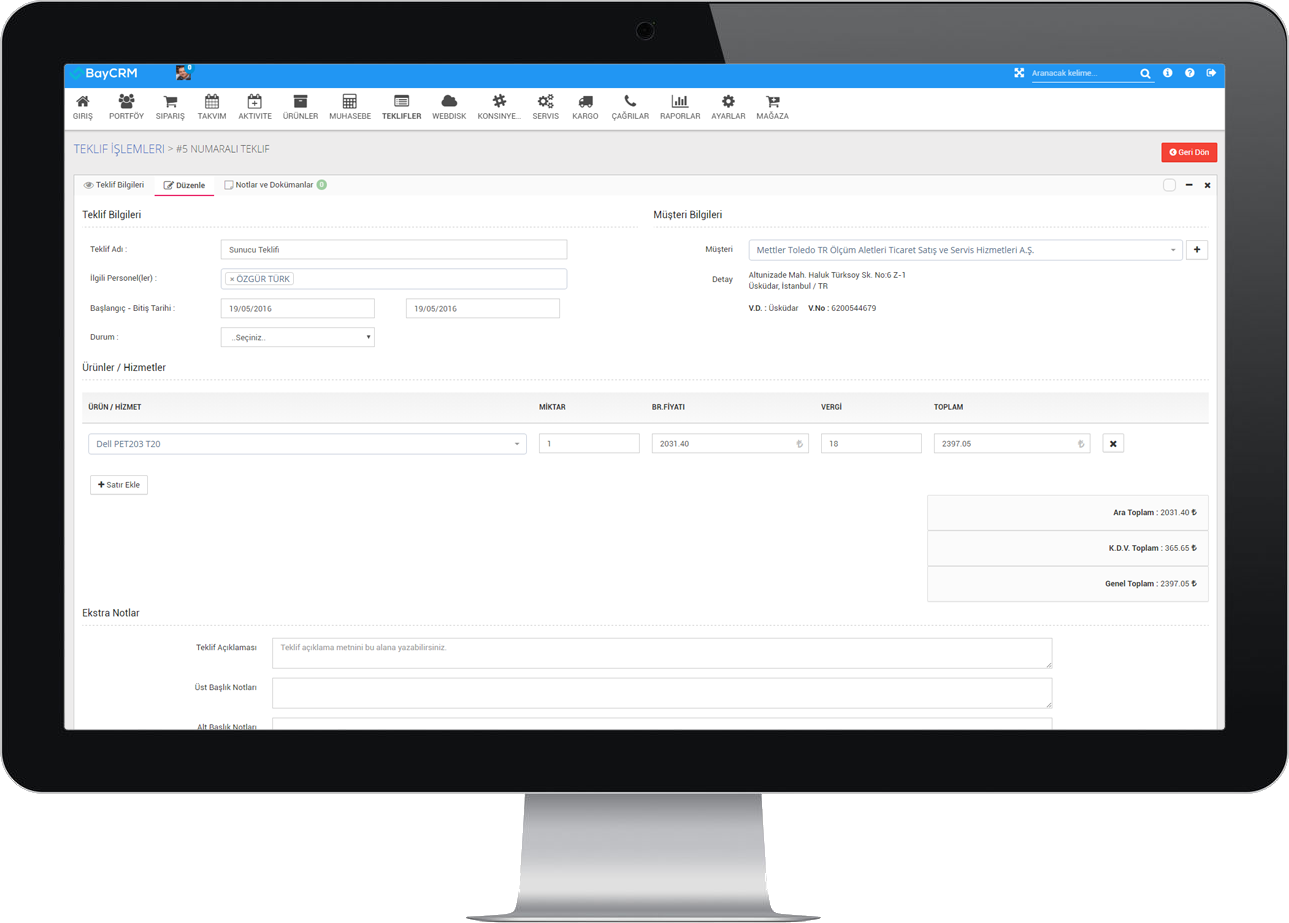Image resolution: width=1289 pixels, height=923 pixels.
Task: Collapse panel with minus icon
Action: (1189, 185)
